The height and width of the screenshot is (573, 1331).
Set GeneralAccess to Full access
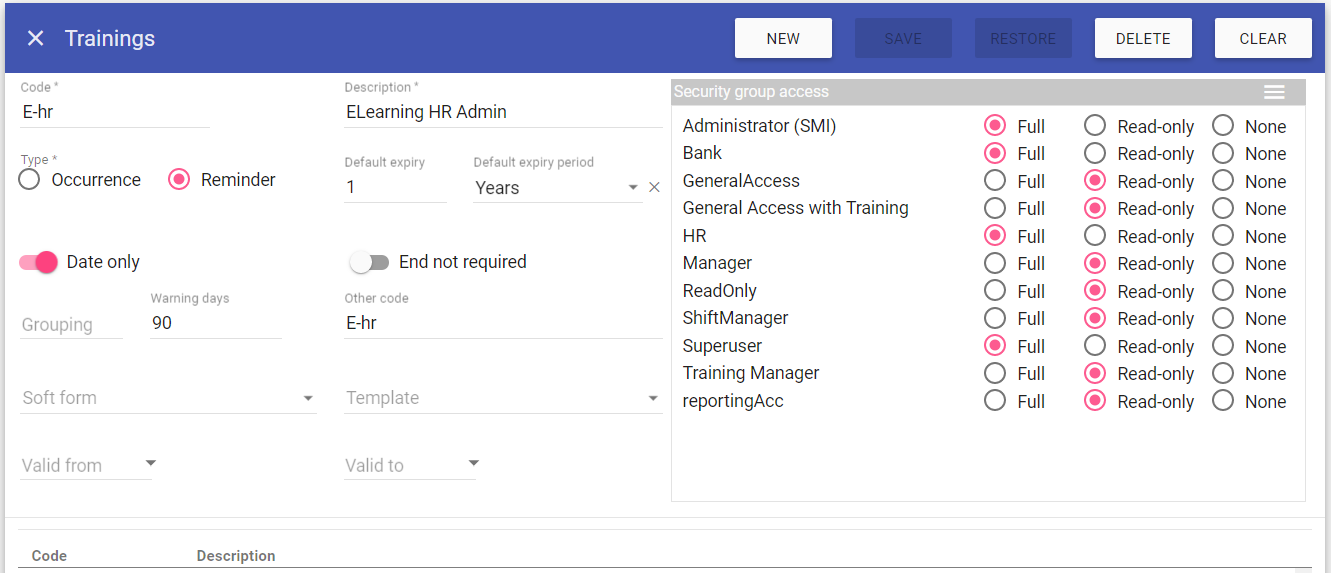(994, 181)
